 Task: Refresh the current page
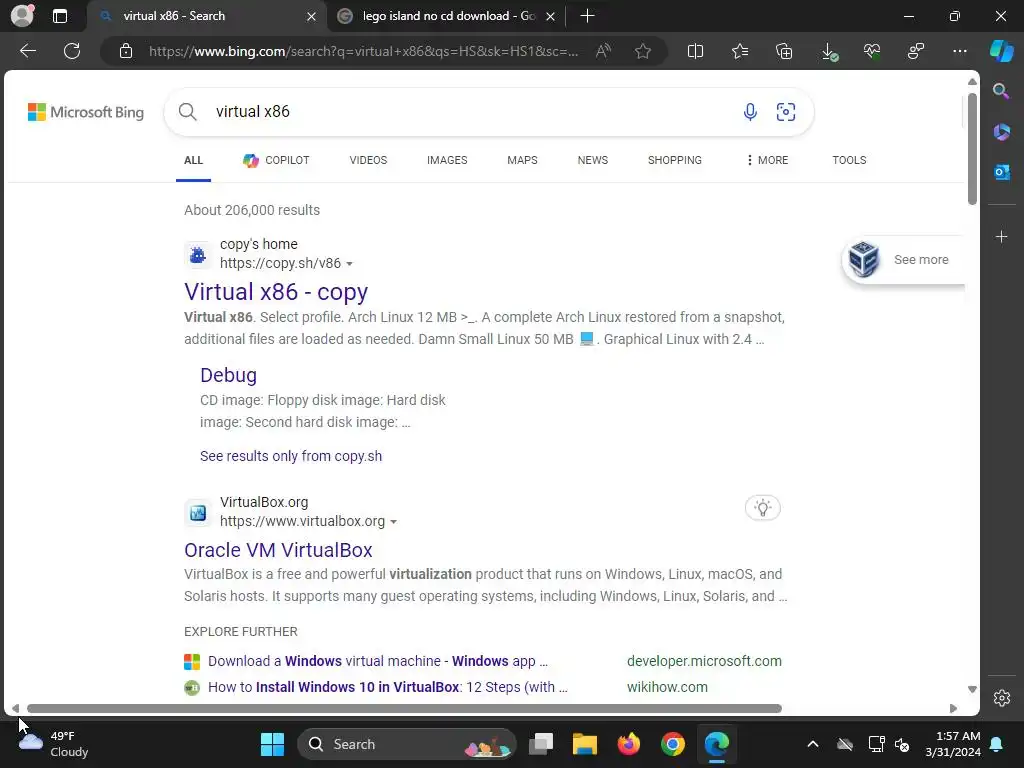pyautogui.click(x=72, y=51)
